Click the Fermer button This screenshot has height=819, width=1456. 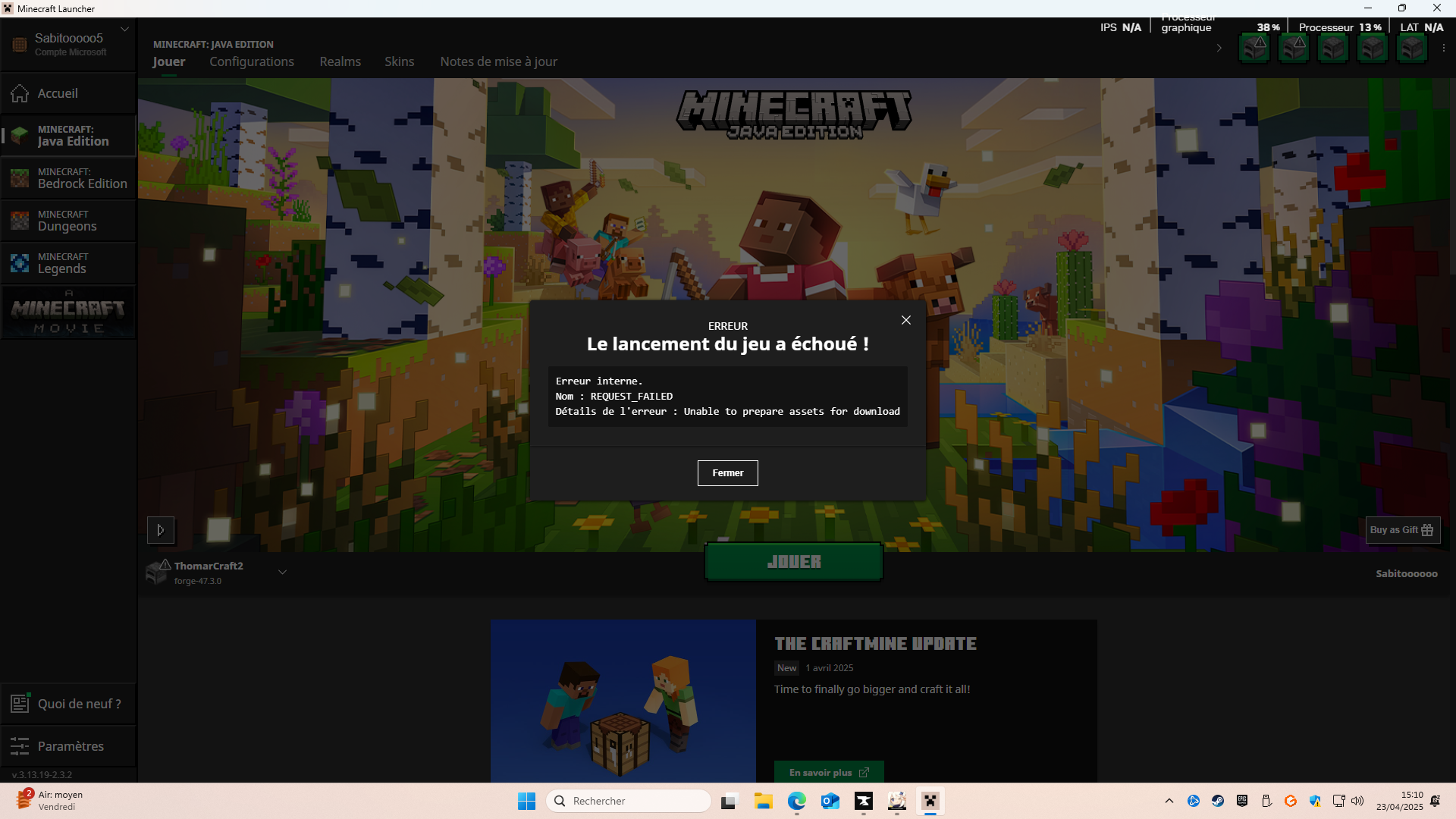(728, 473)
